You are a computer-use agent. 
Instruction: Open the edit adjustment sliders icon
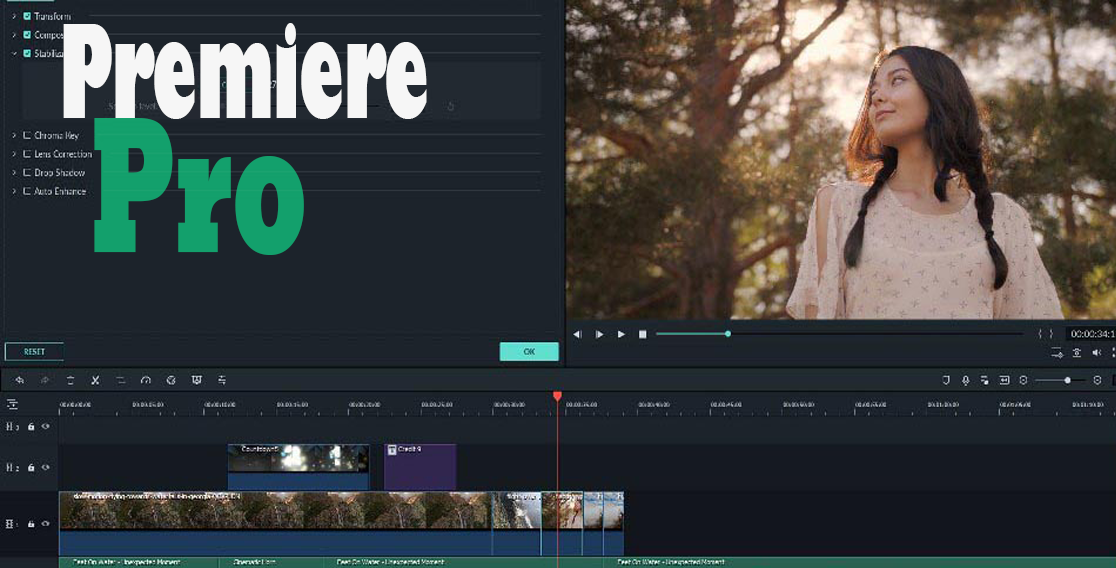tap(222, 381)
